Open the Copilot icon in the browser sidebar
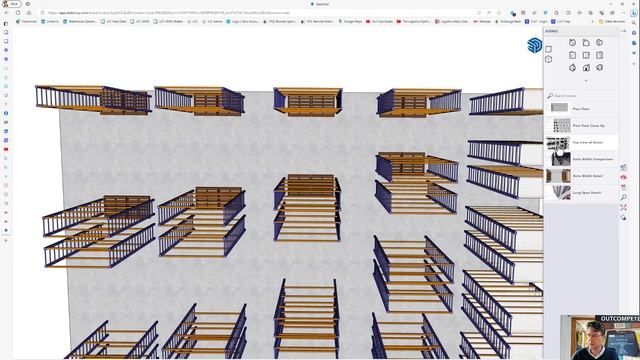The image size is (640, 360). 634,13
